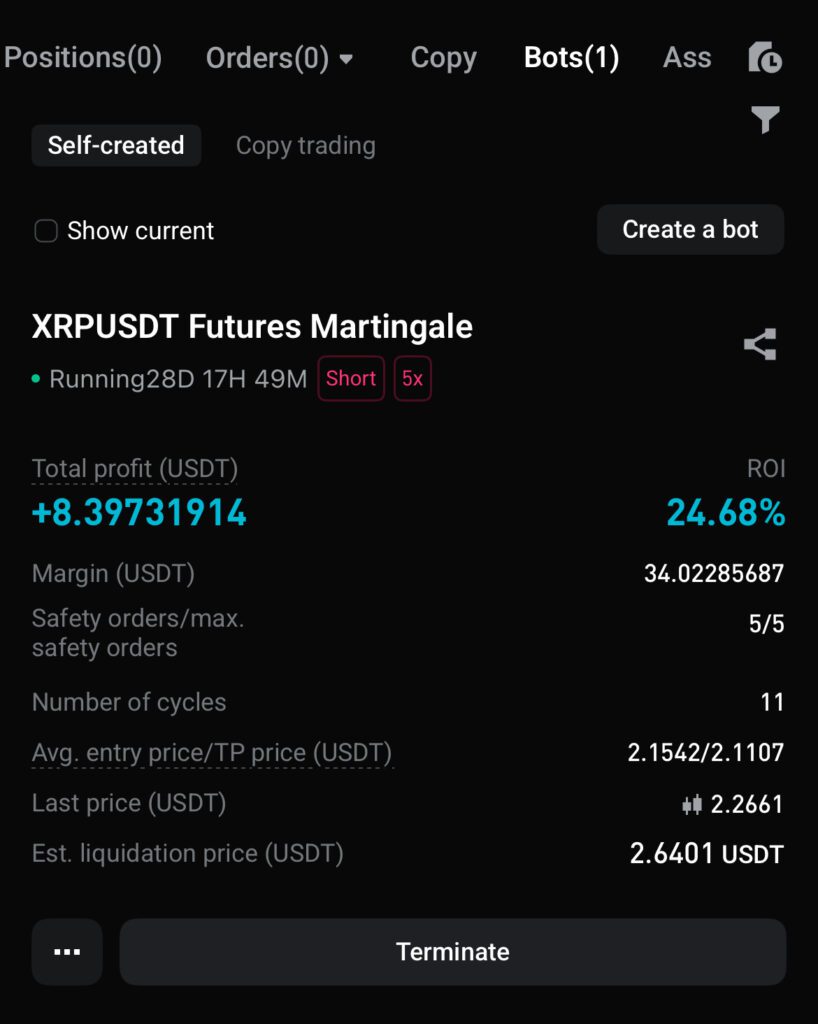Terminate the running Martingale bot
The image size is (818, 1024).
(x=452, y=951)
